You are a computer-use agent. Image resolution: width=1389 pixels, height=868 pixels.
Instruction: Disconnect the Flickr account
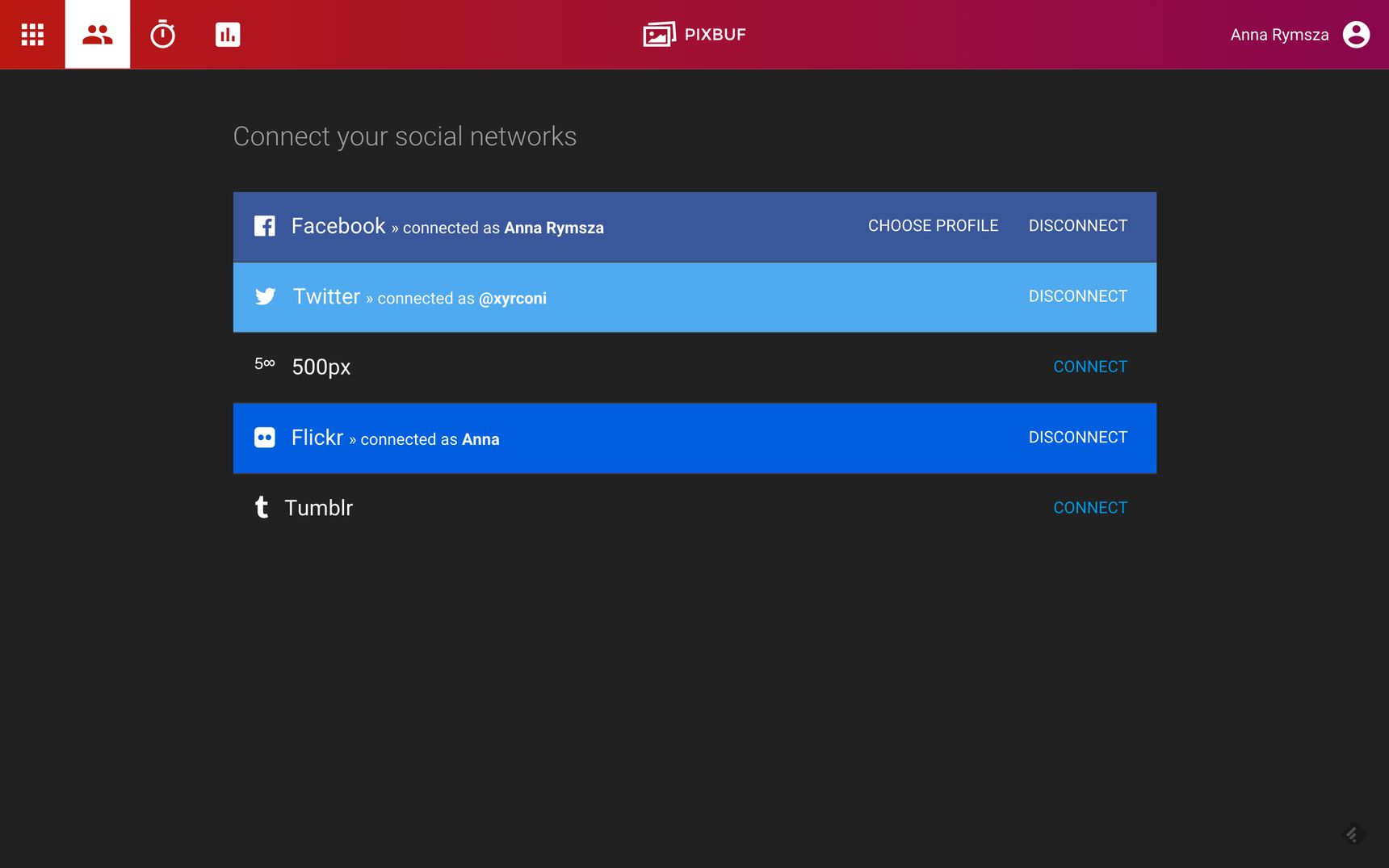(x=1078, y=438)
